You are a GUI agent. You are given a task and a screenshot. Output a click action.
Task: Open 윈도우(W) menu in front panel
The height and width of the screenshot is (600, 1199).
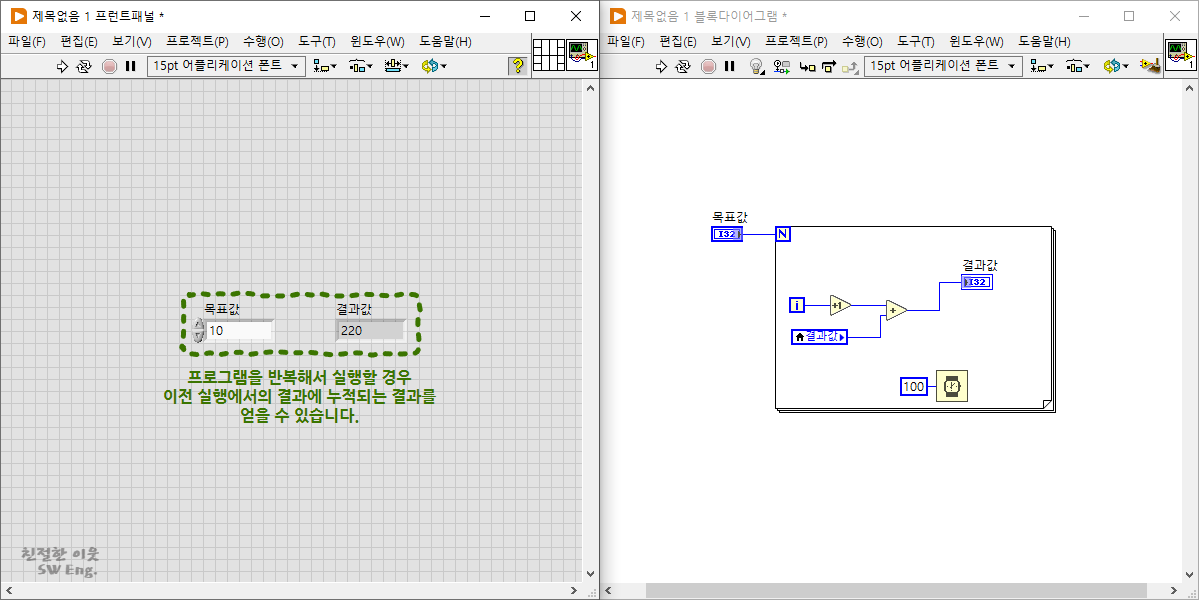pos(378,41)
